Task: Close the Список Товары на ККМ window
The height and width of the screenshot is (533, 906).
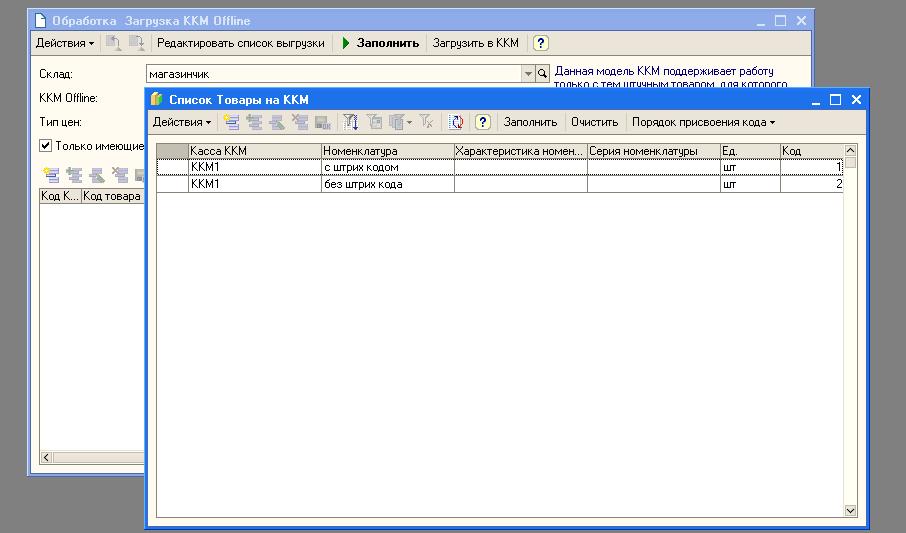Action: 856,99
